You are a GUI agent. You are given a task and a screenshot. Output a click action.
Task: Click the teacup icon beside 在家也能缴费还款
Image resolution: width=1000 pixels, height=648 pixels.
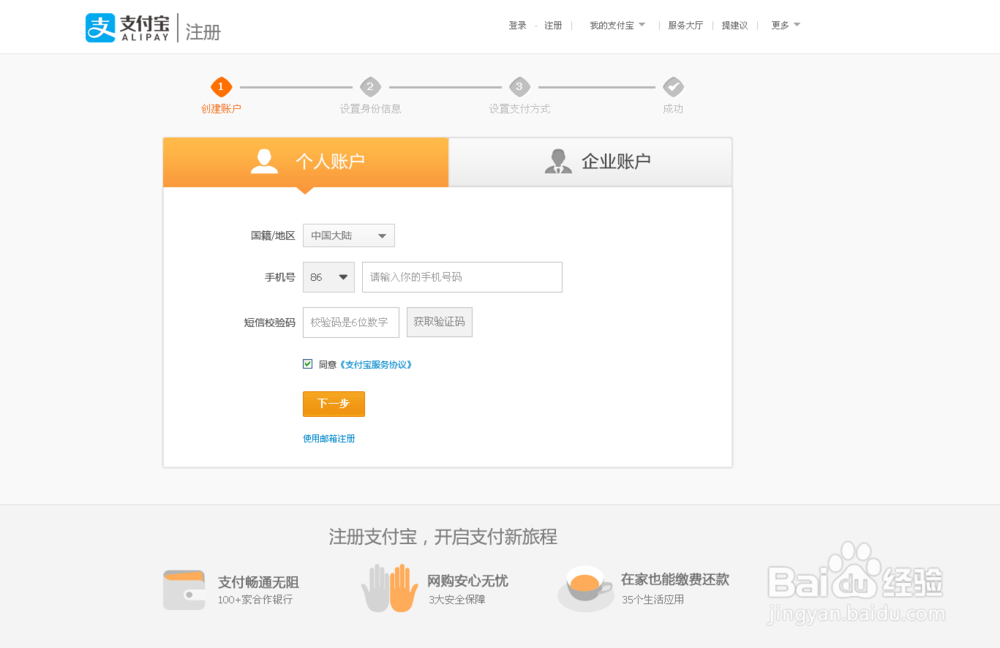click(x=585, y=588)
